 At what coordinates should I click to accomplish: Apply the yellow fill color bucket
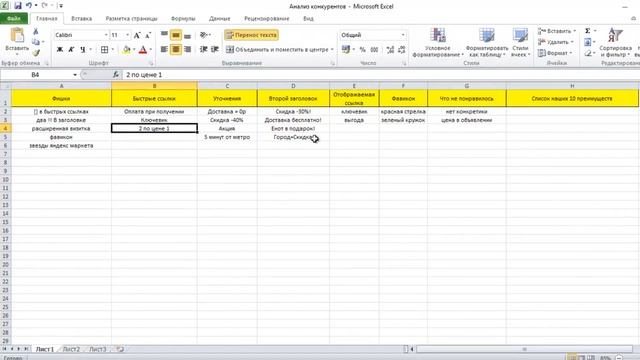(x=127, y=49)
